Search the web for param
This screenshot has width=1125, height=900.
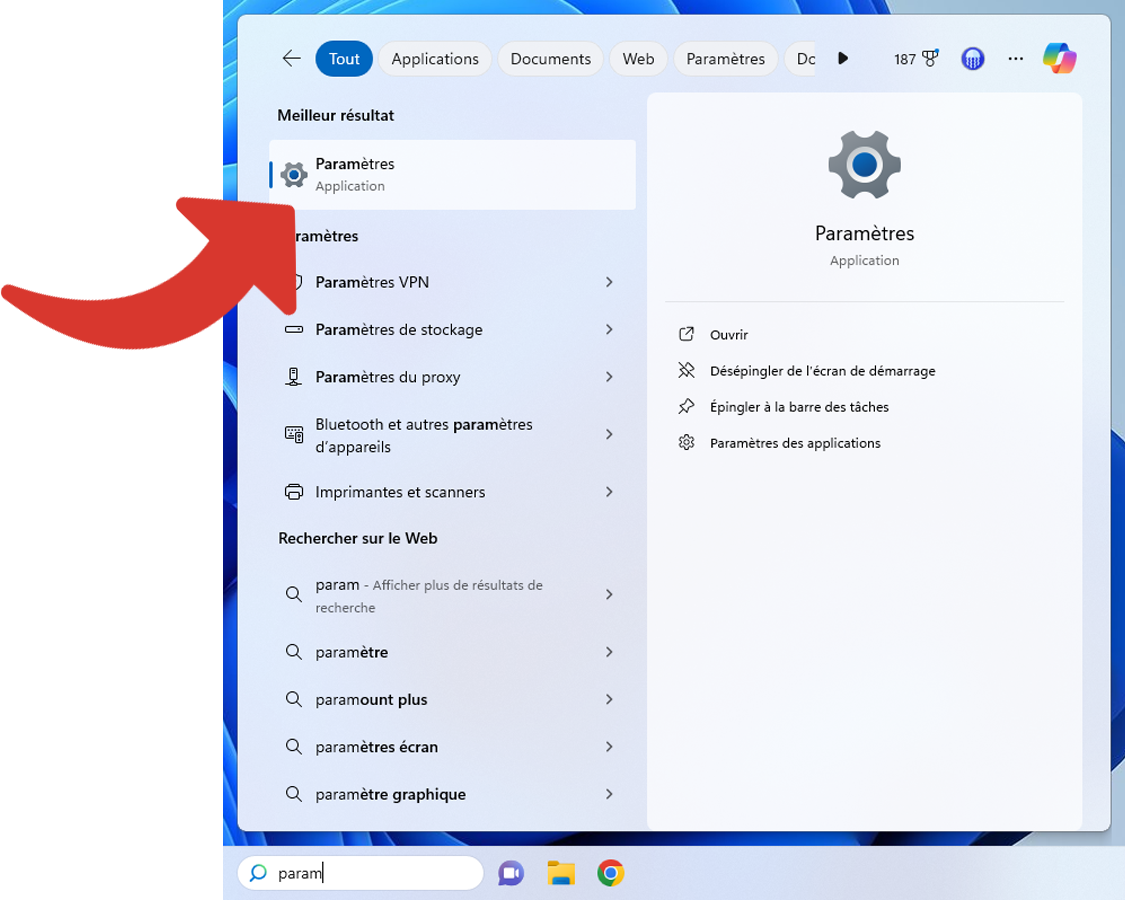click(x=452, y=596)
